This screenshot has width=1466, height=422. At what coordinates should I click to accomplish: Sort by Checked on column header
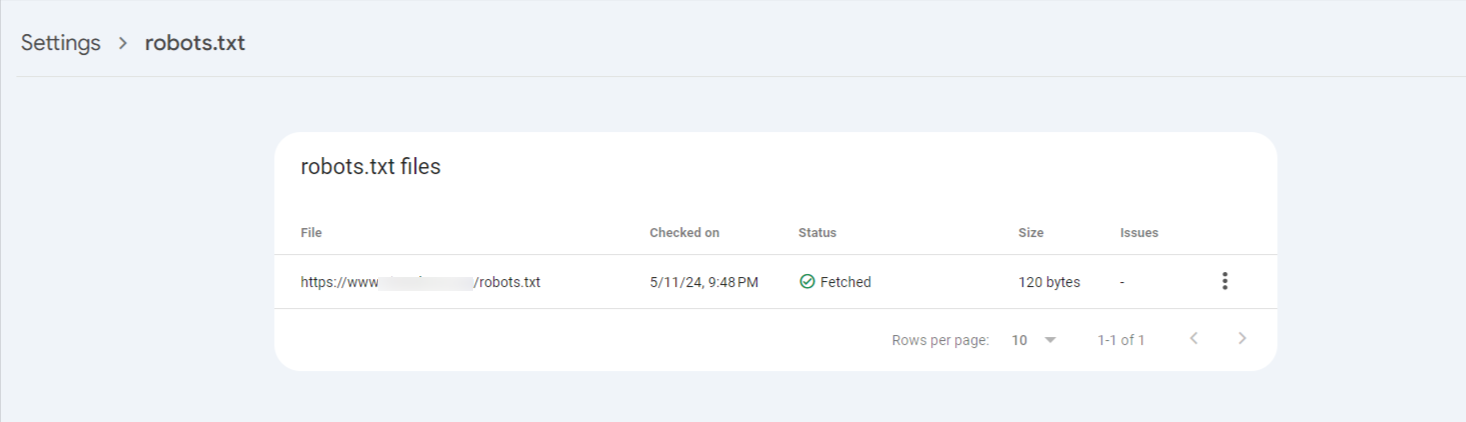click(684, 232)
